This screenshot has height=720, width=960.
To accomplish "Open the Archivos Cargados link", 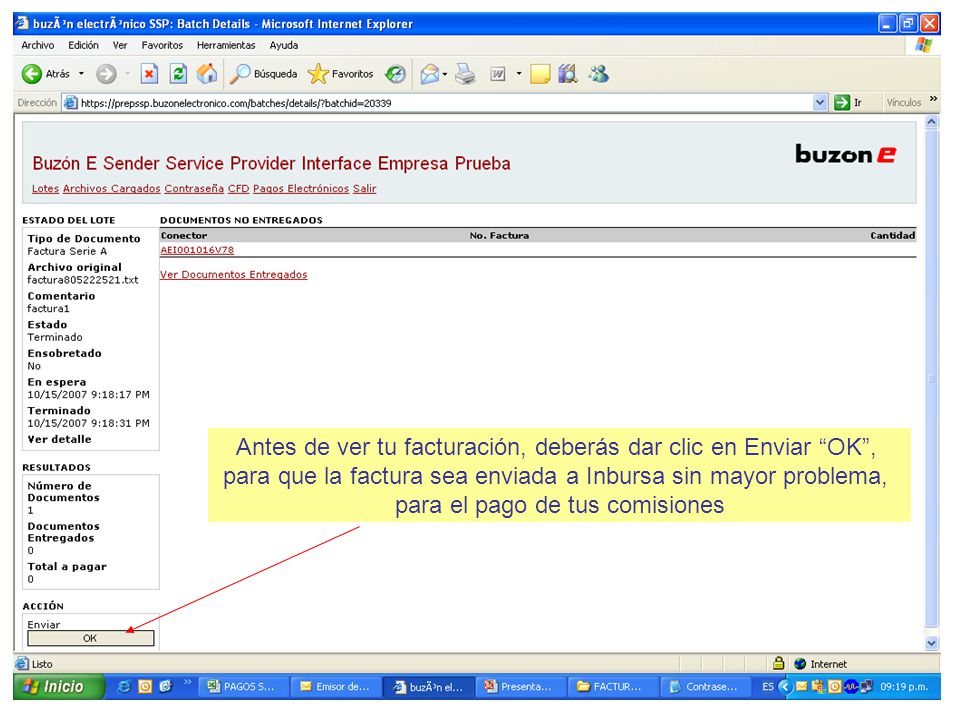I will tap(111, 189).
